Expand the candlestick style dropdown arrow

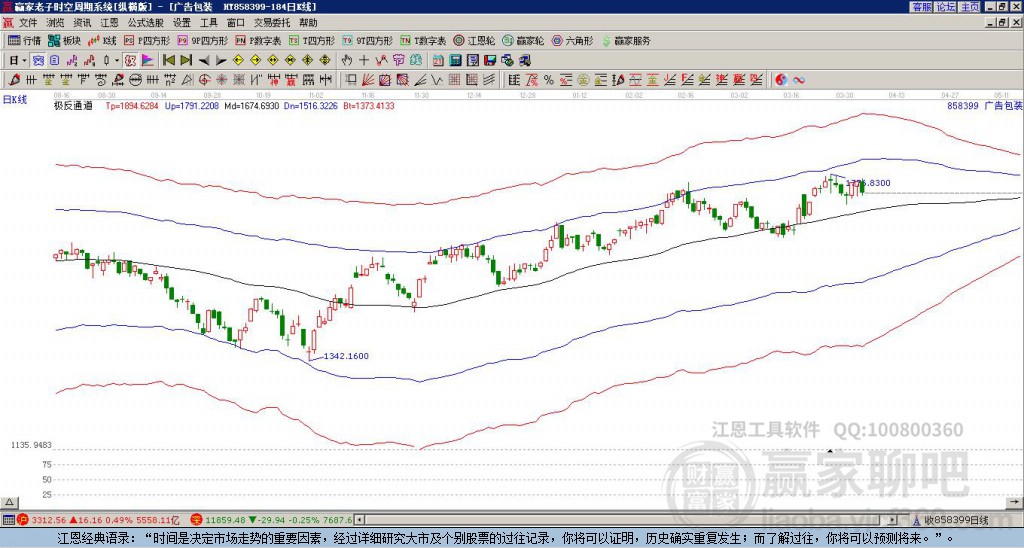(x=117, y=61)
